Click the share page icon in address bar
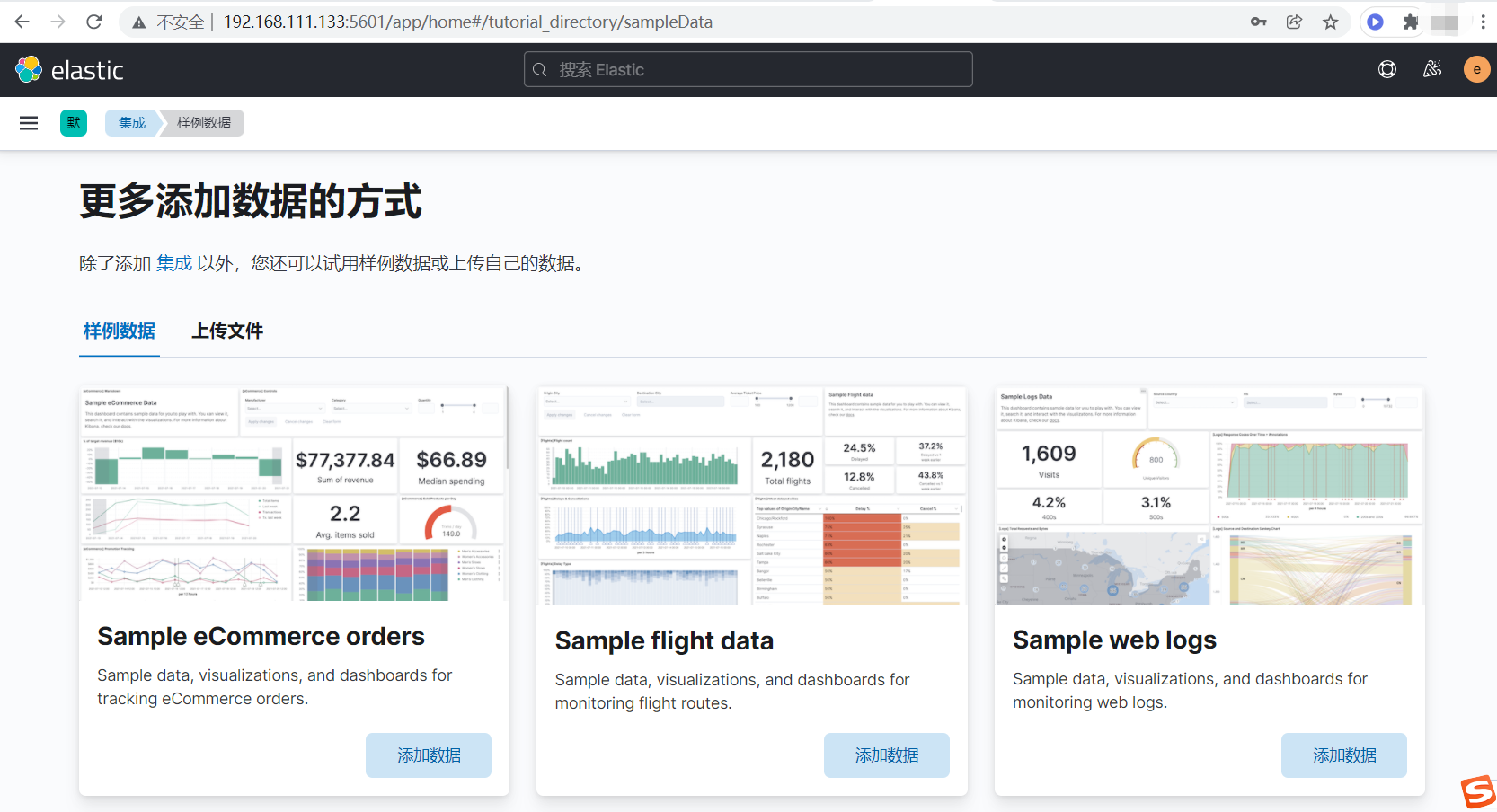 tap(1294, 22)
